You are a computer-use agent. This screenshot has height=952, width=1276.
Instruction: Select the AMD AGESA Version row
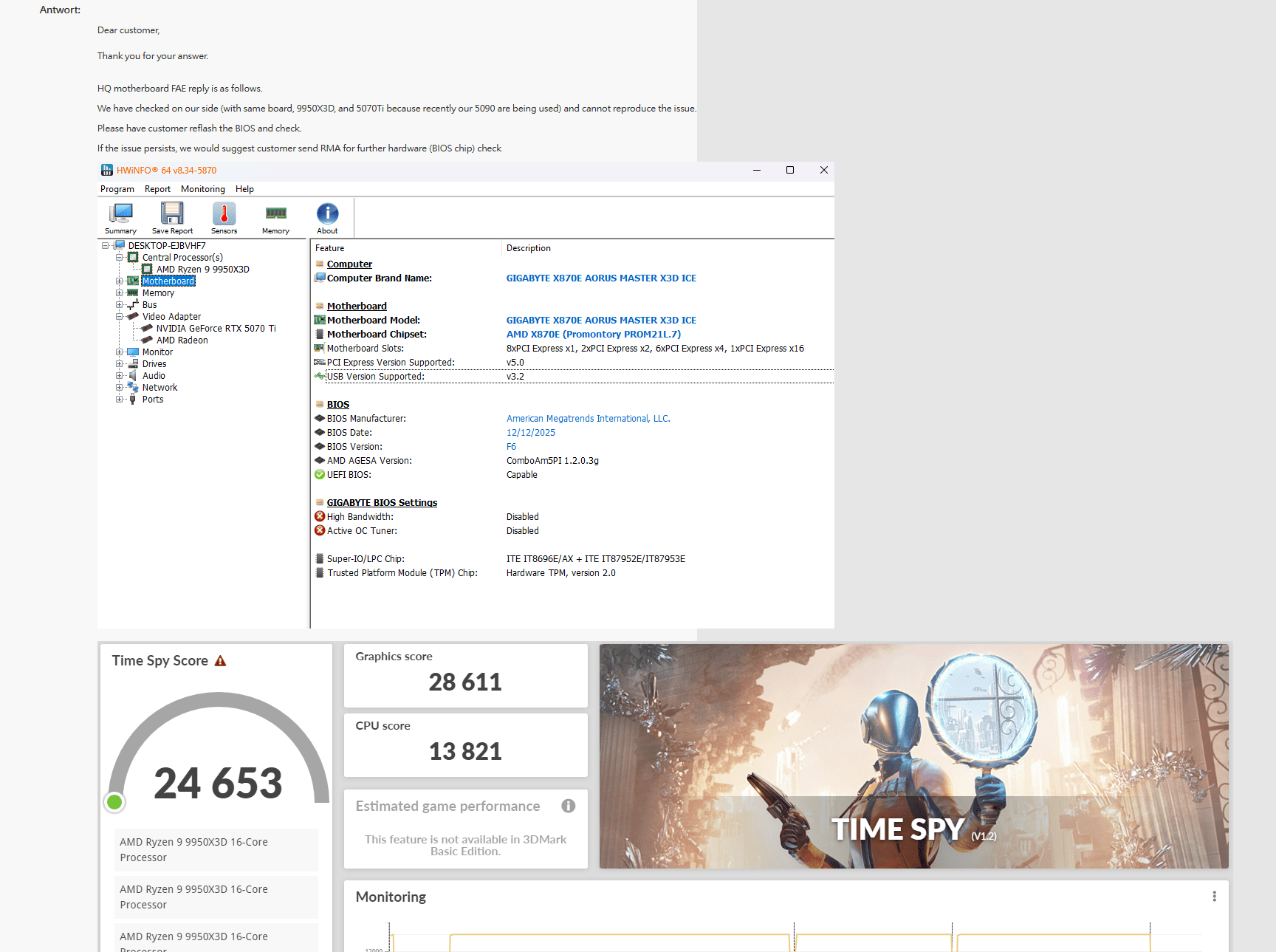point(573,461)
